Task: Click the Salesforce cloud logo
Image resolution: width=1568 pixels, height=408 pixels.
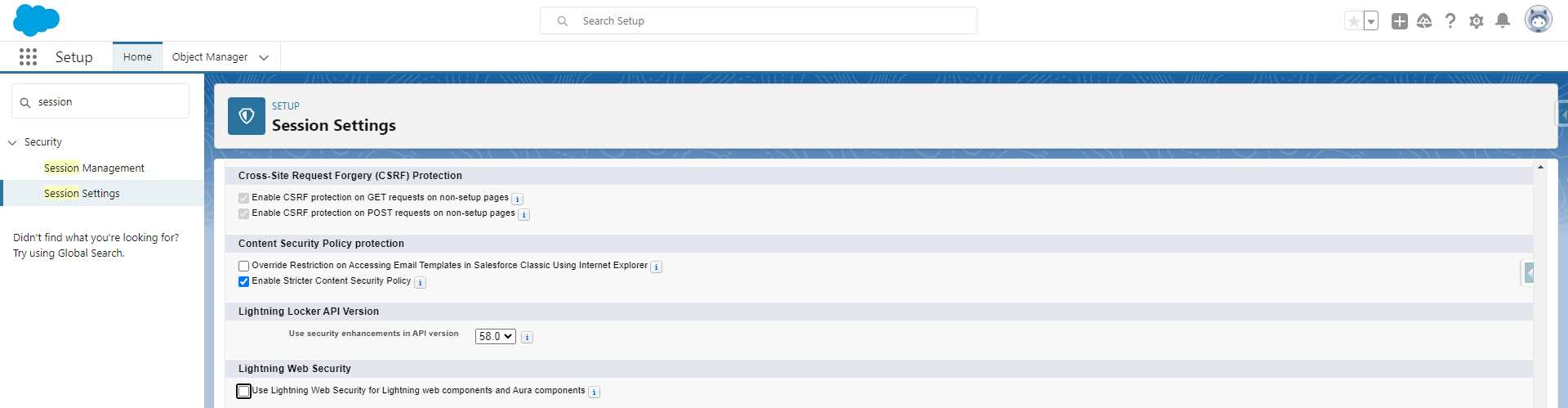Action: 37,20
